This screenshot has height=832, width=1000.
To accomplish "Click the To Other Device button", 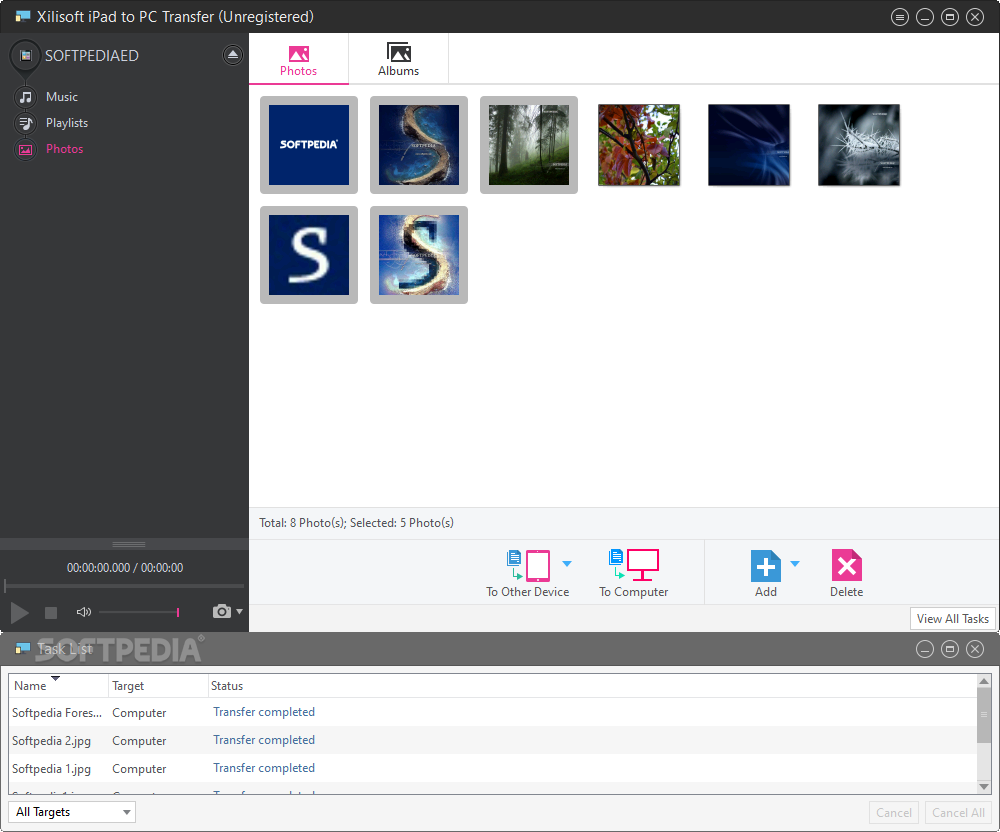I will [527, 573].
